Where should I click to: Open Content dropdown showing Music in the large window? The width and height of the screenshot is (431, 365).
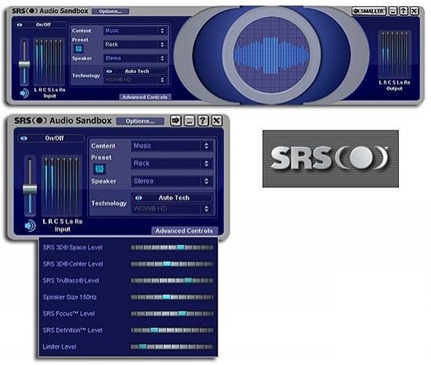pos(135,31)
